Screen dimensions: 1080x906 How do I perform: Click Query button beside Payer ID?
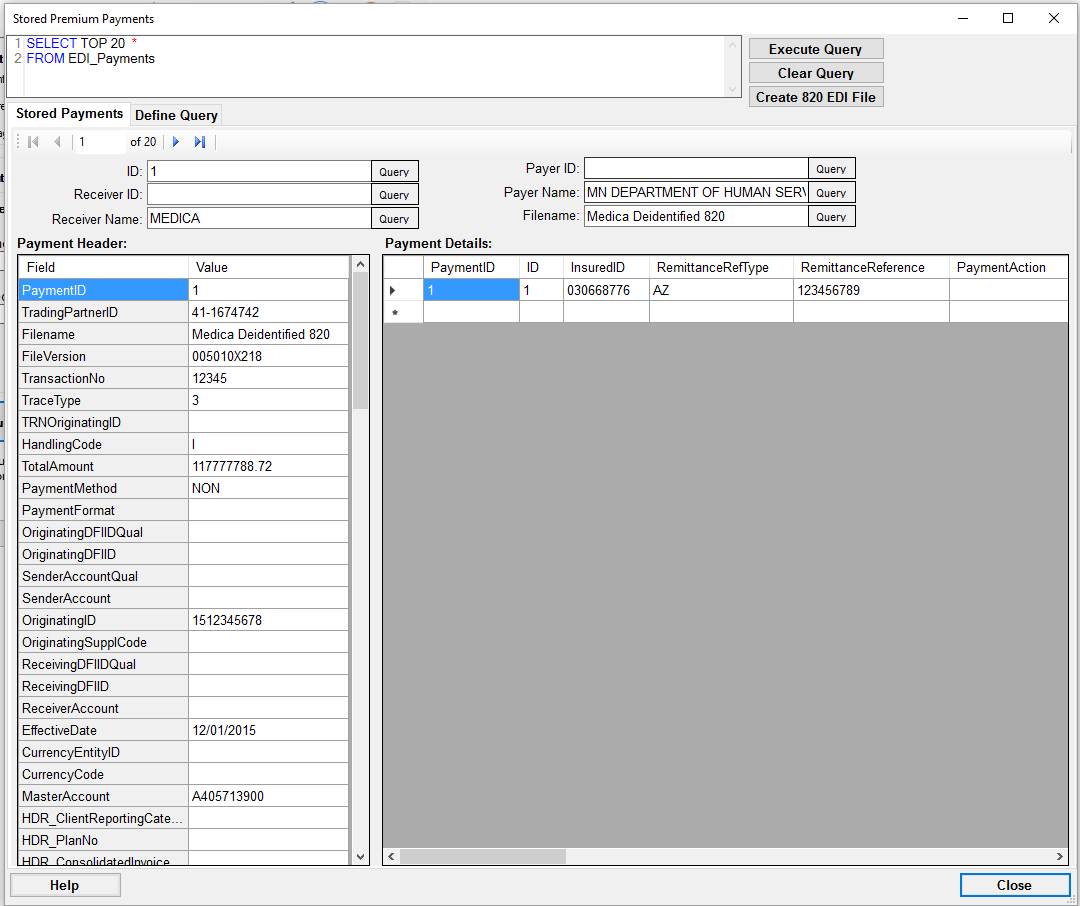pyautogui.click(x=831, y=169)
